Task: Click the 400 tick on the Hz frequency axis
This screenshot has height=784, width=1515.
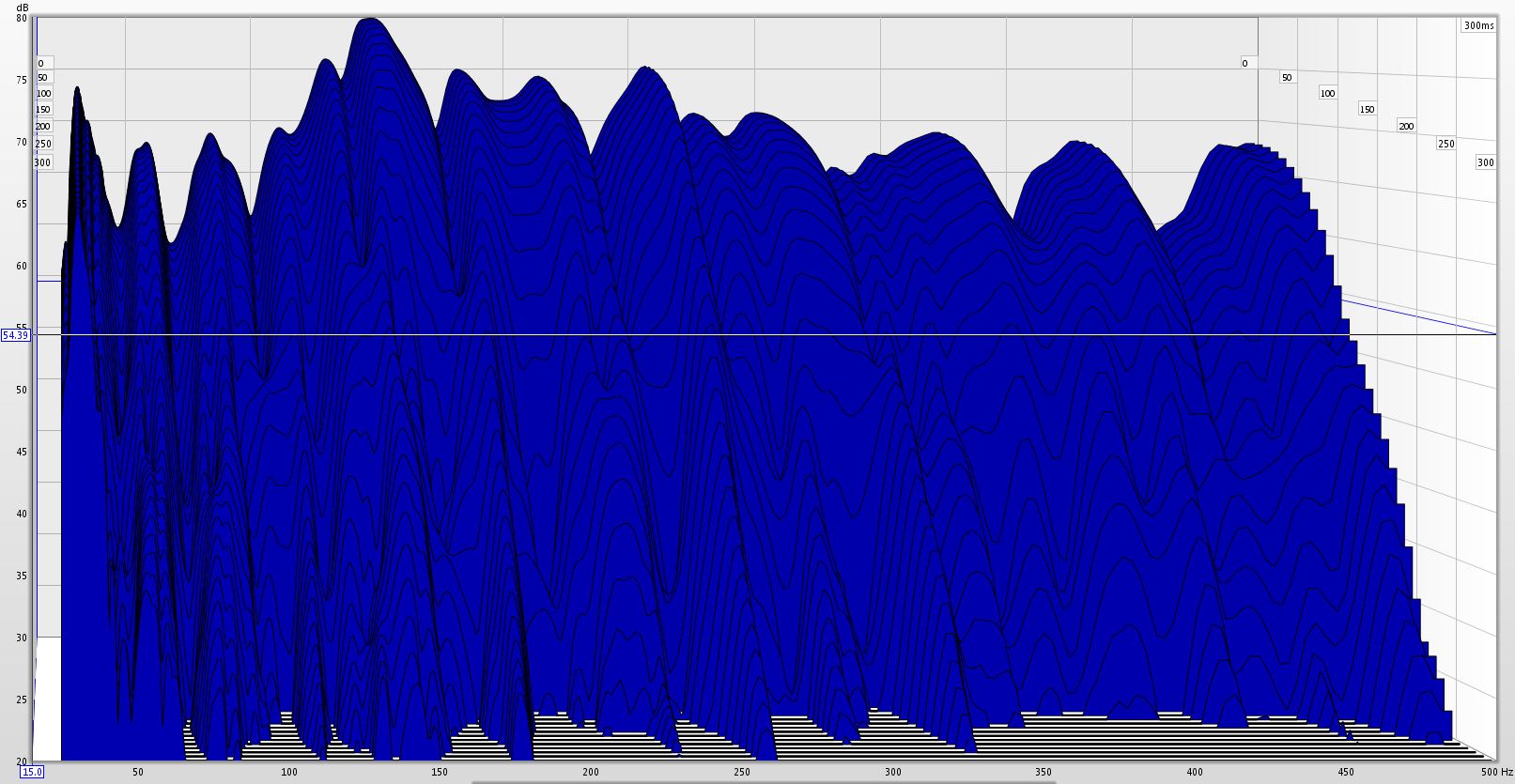Action: tap(1195, 772)
